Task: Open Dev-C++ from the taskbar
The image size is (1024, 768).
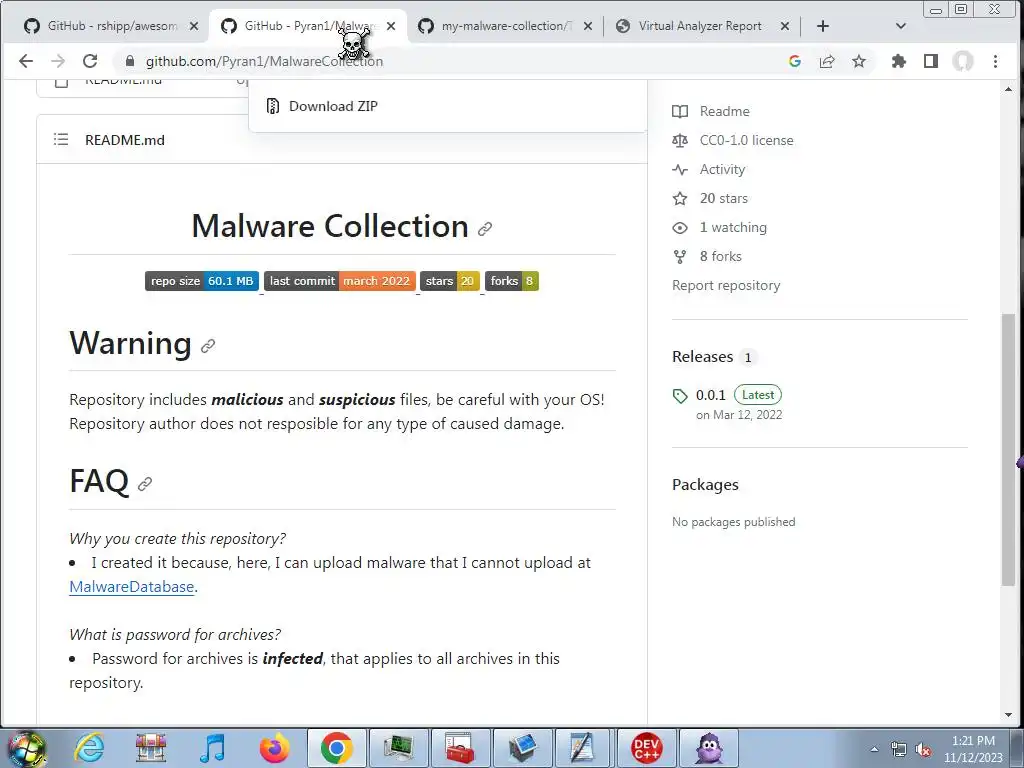Action: (647, 748)
